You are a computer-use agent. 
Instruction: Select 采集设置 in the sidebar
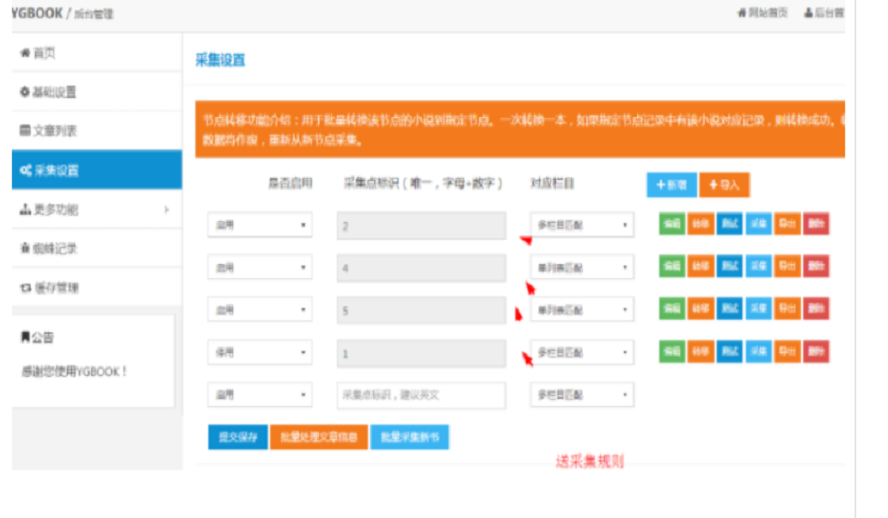pyautogui.click(x=96, y=170)
